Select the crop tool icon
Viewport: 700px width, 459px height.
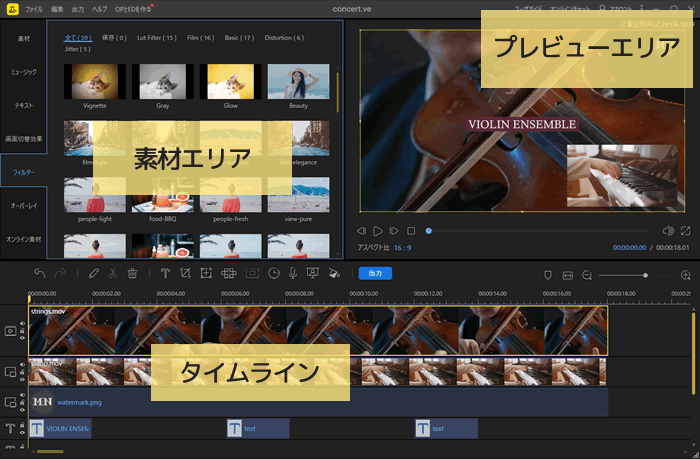point(185,273)
